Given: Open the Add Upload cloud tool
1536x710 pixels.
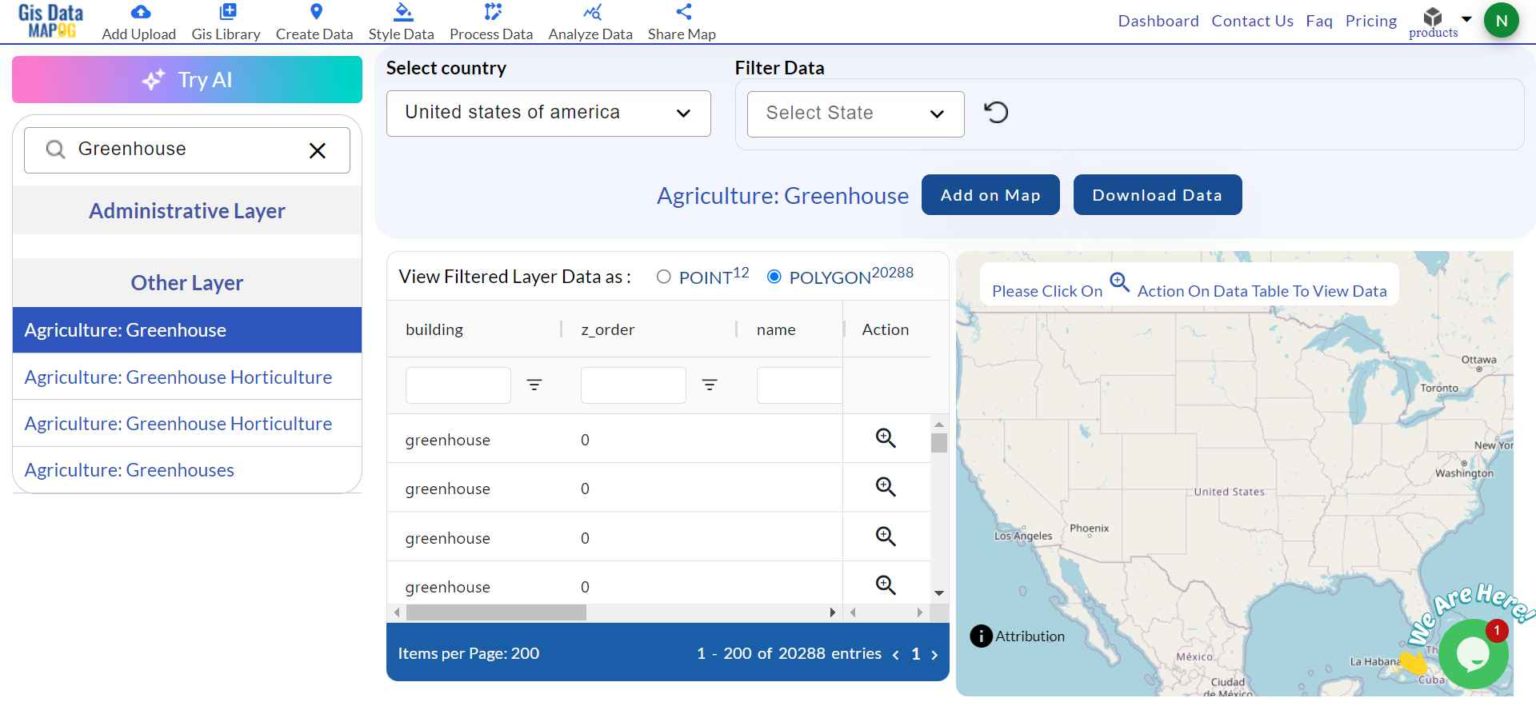Looking at the screenshot, I should [138, 20].
